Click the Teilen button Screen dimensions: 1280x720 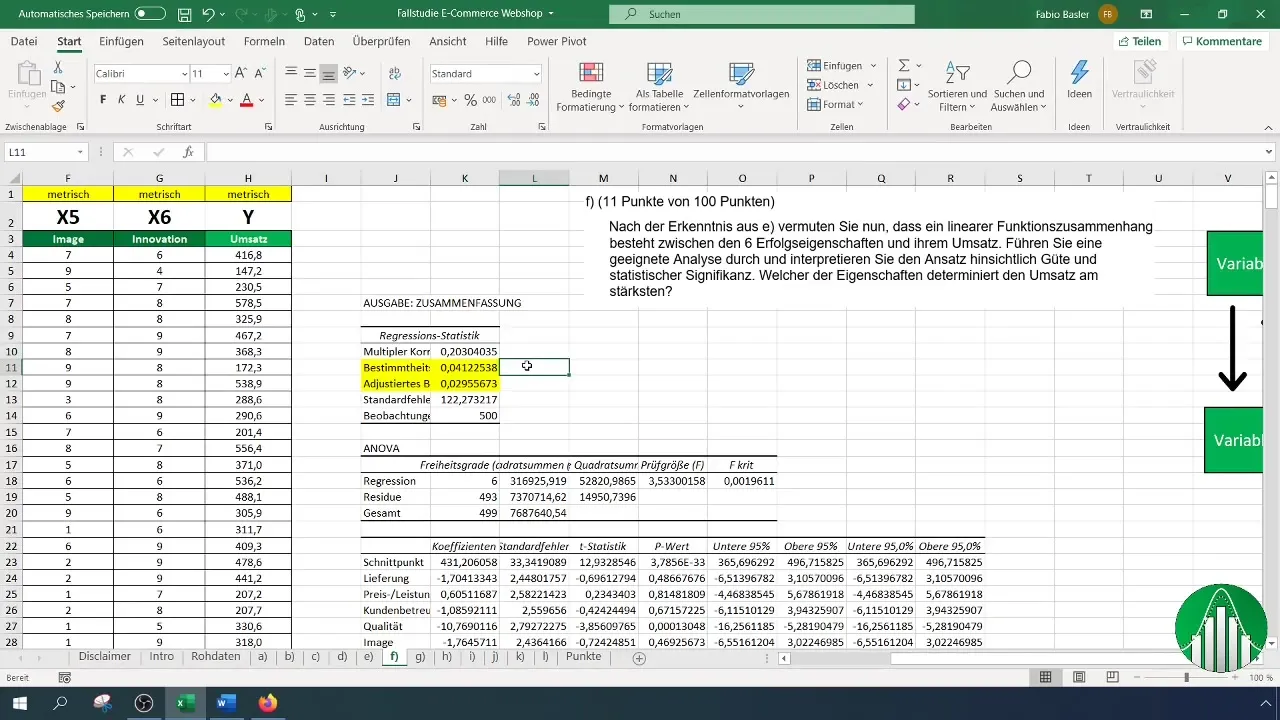1140,41
